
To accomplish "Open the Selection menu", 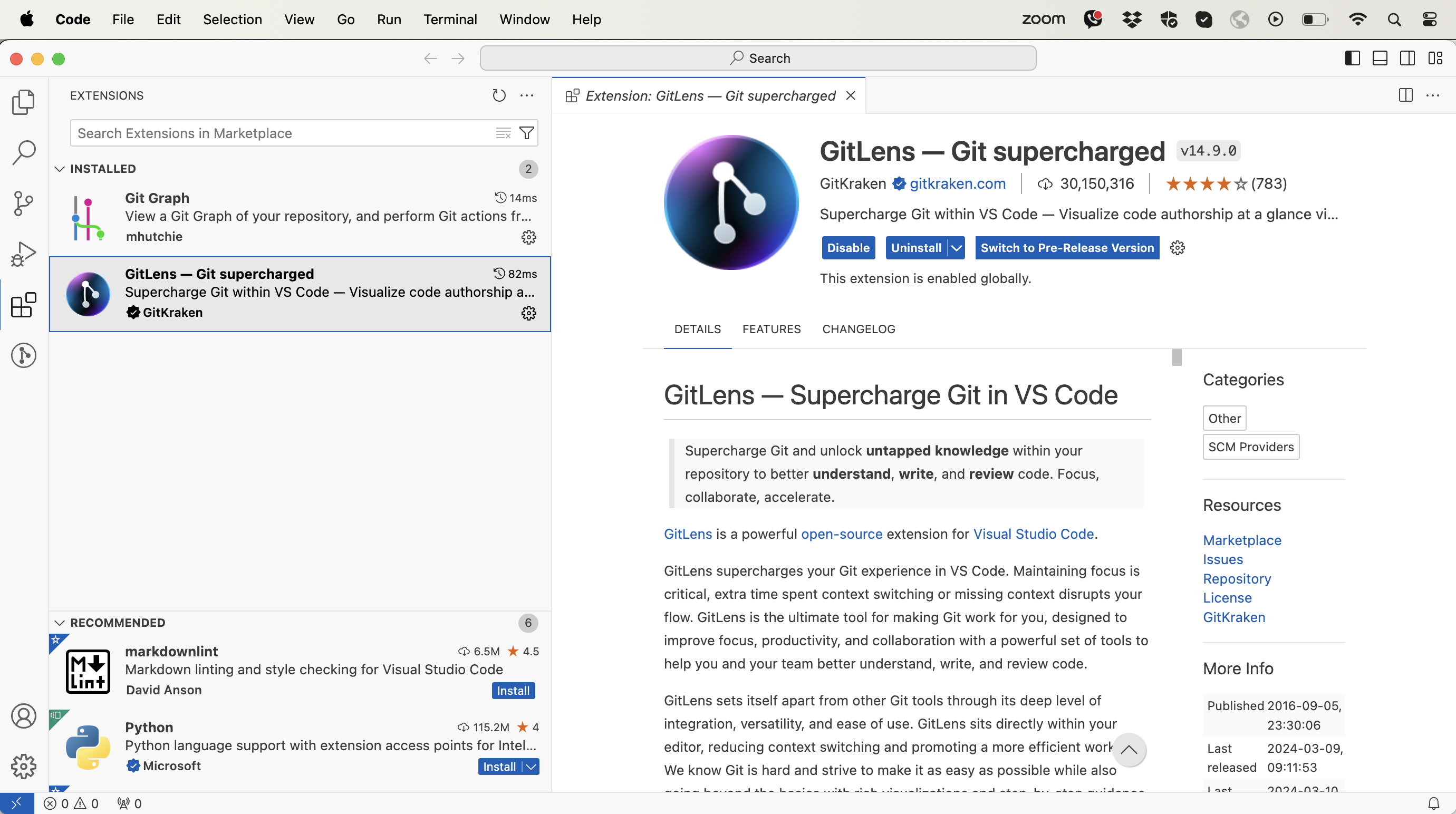I will pos(233,19).
